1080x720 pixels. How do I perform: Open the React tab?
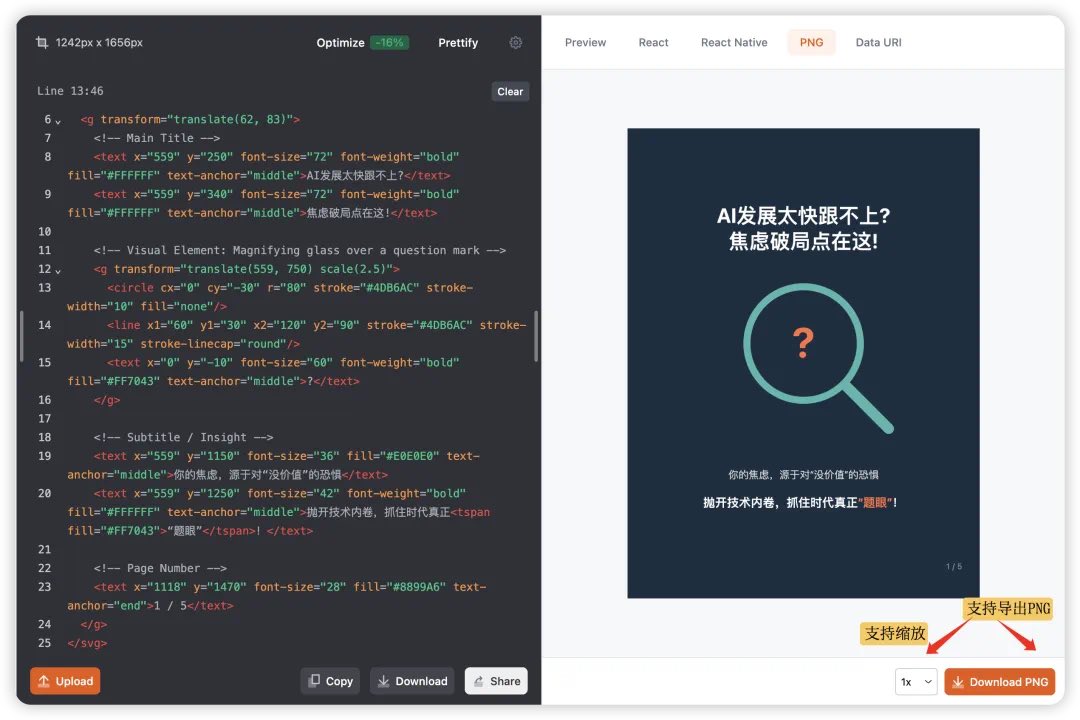(x=653, y=42)
